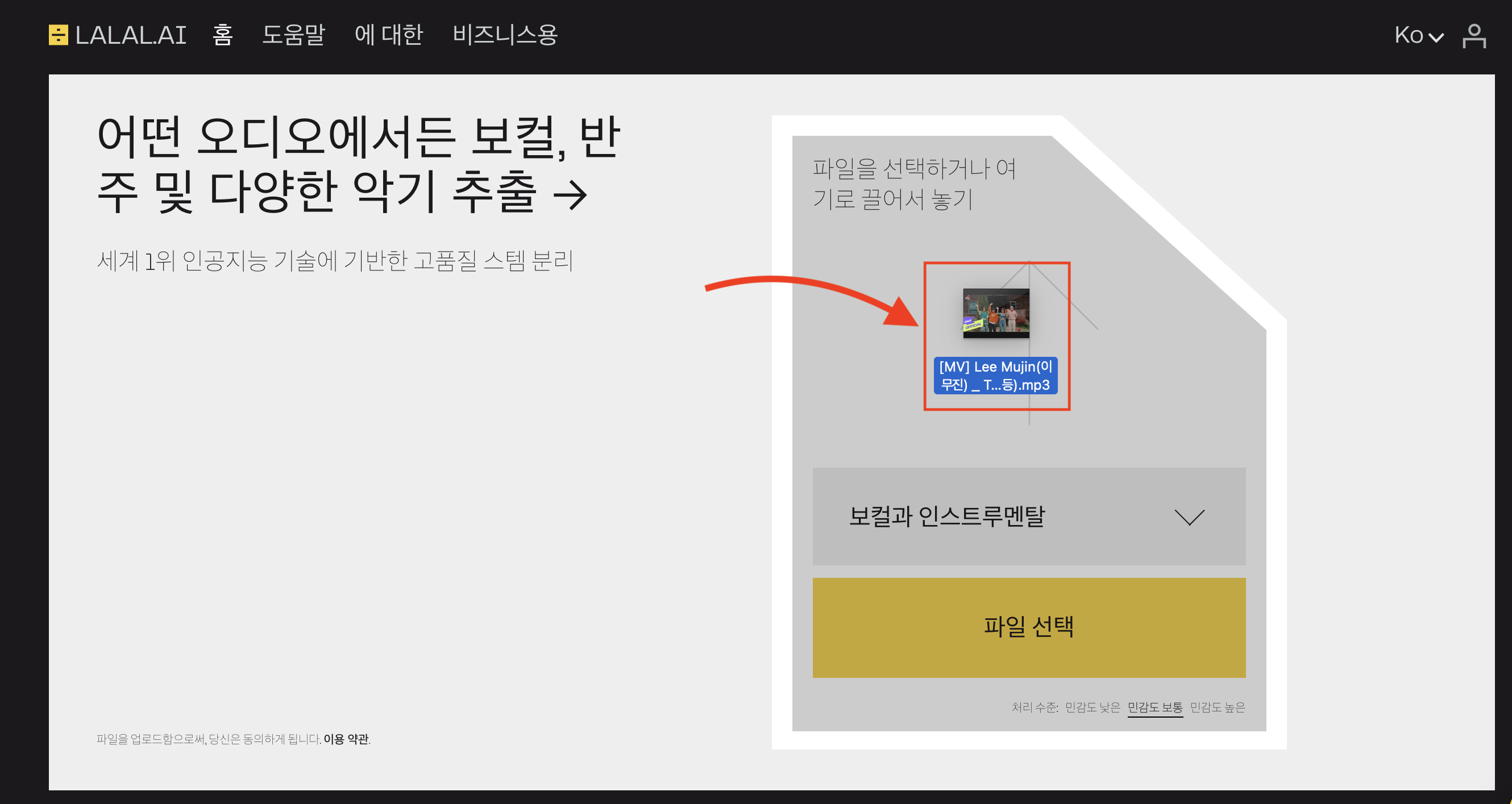Click the chevron beside Ko language

click(x=1436, y=38)
